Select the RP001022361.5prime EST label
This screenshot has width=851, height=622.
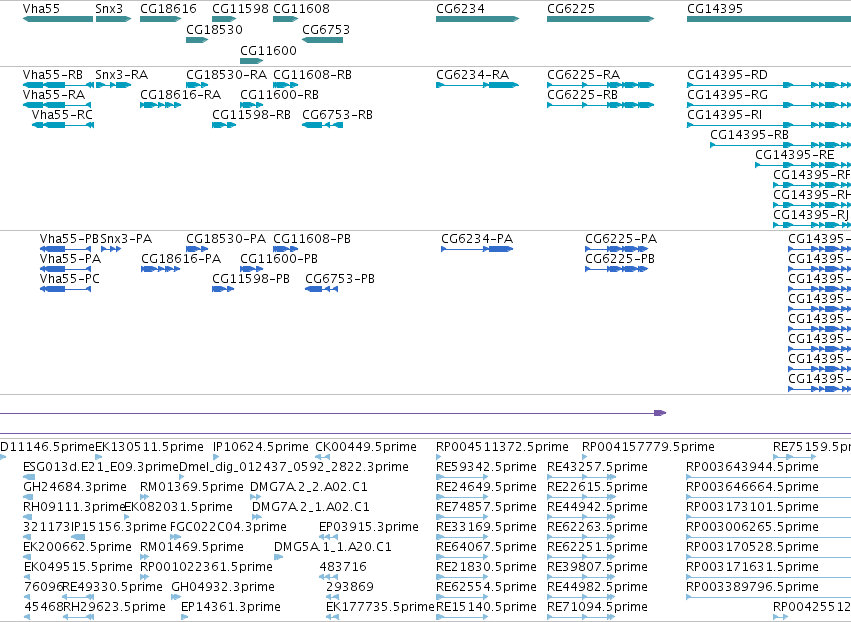206,568
